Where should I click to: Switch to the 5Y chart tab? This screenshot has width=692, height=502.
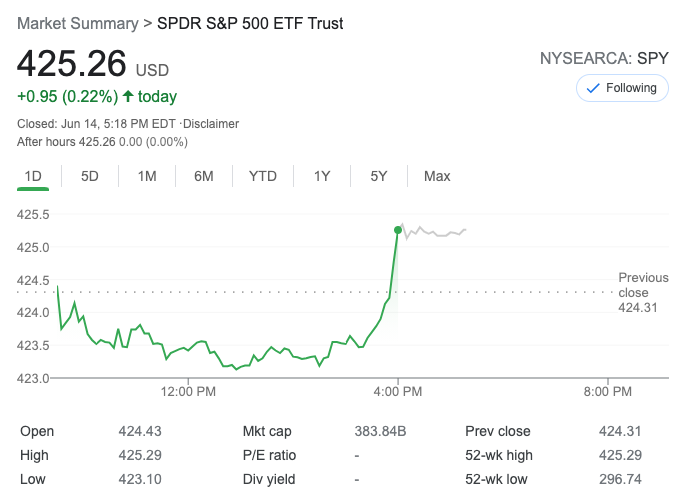click(379, 176)
